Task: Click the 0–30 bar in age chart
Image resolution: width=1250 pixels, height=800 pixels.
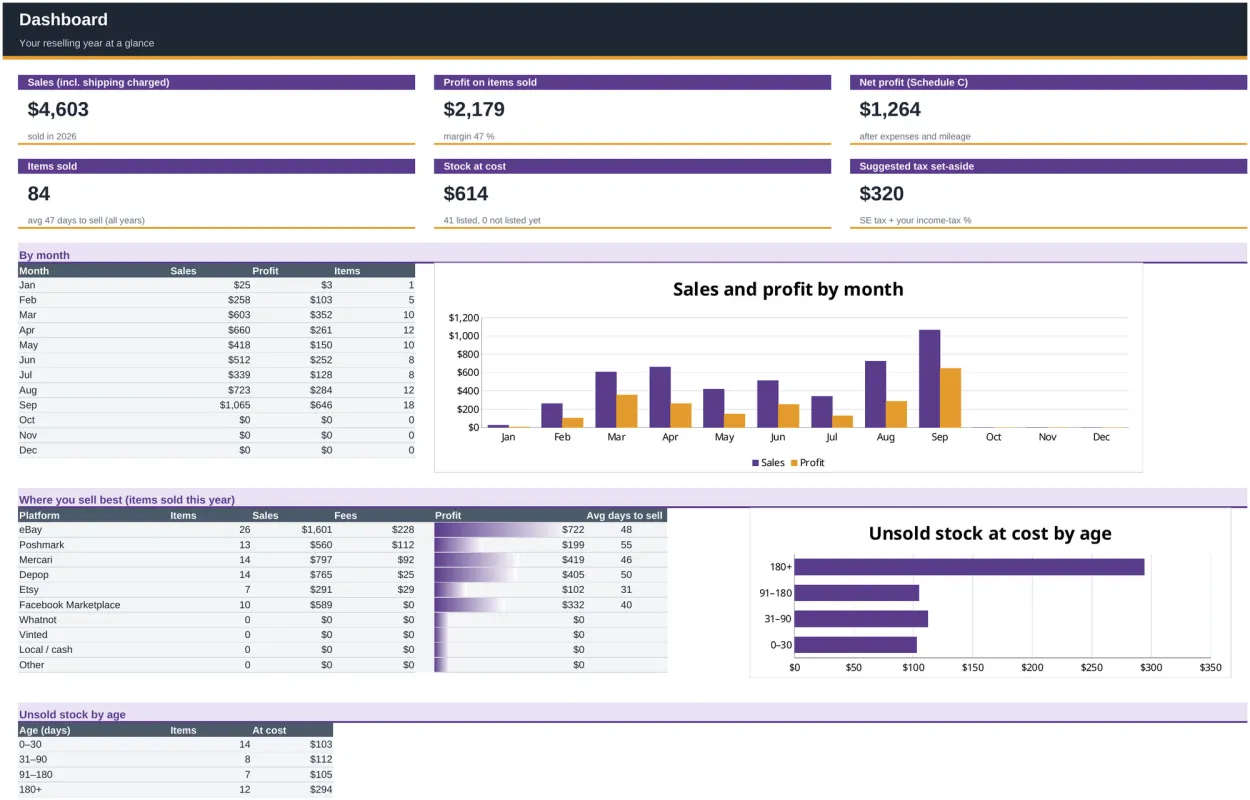Action: pyautogui.click(x=855, y=645)
